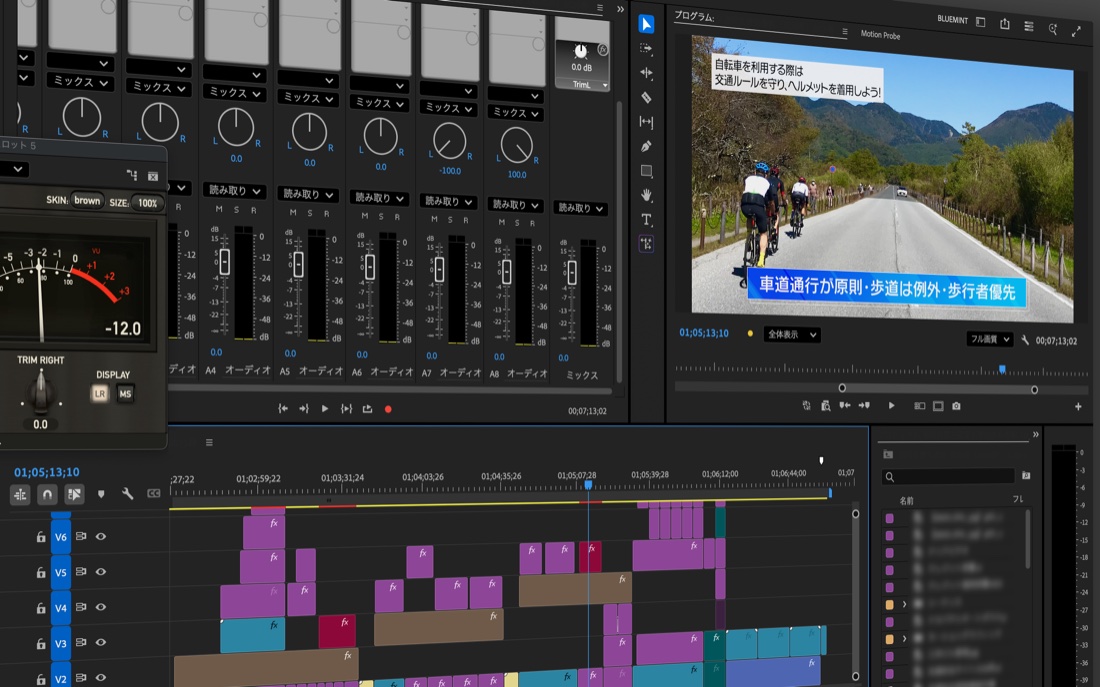This screenshot has height=687, width=1100.
Task: Click the closed captions CC icon in timeline
Action: pyautogui.click(x=154, y=494)
